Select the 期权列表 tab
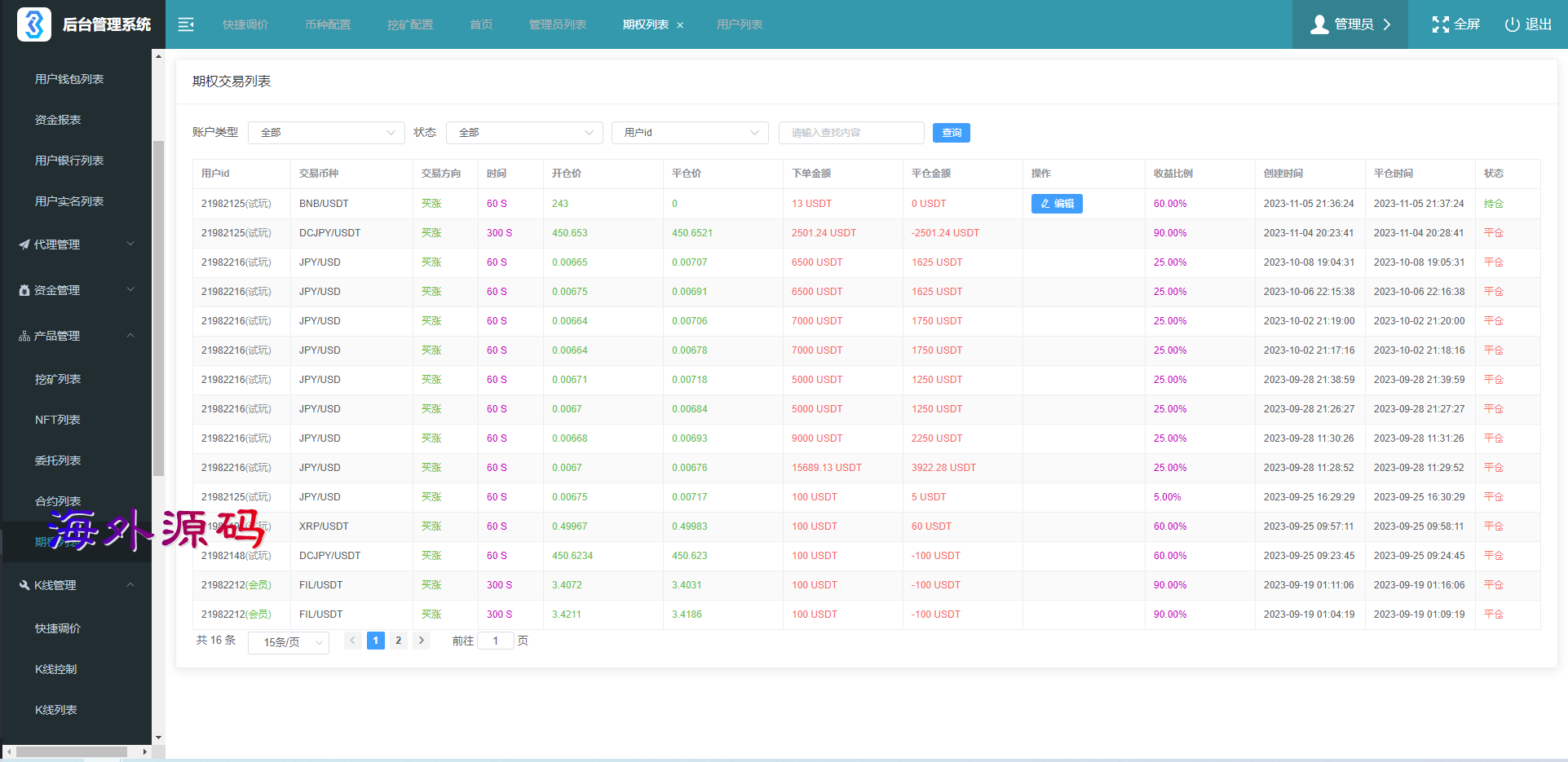The width and height of the screenshot is (1568, 762). [x=646, y=24]
